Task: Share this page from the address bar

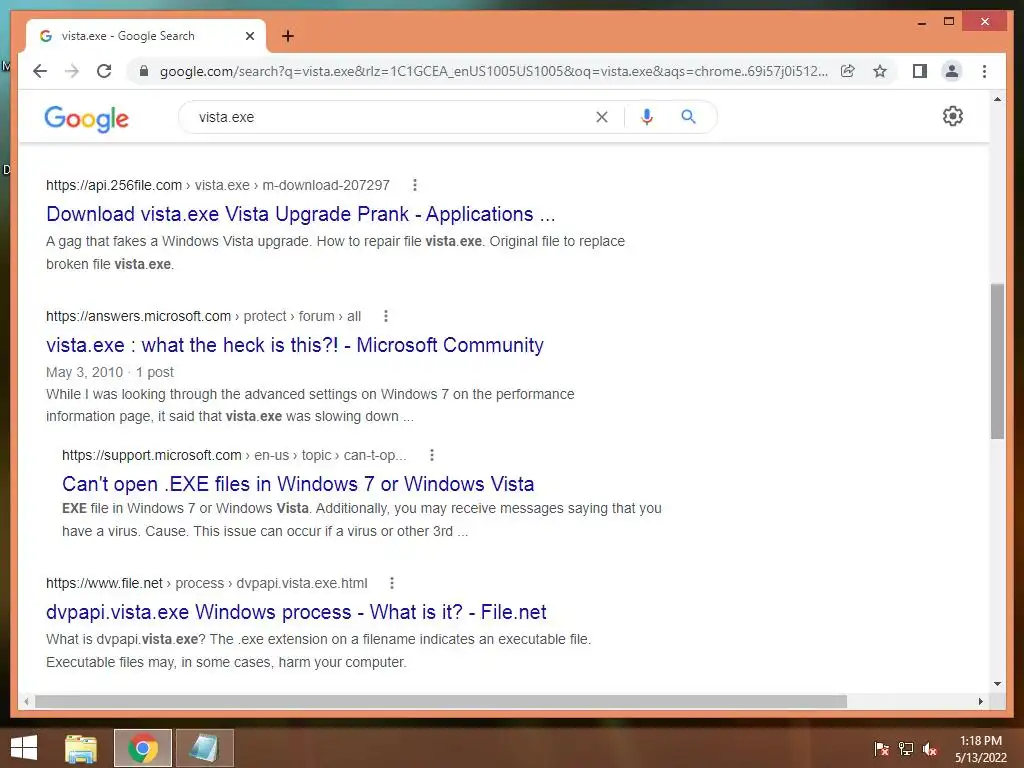Action: pos(848,71)
